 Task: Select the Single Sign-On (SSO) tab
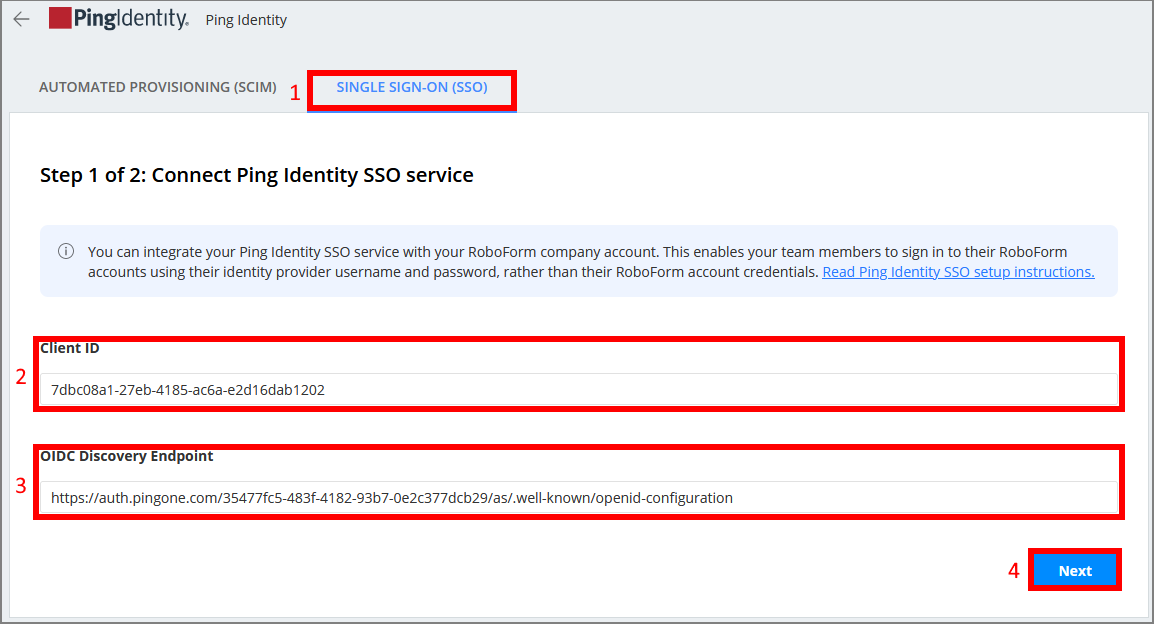(x=411, y=87)
